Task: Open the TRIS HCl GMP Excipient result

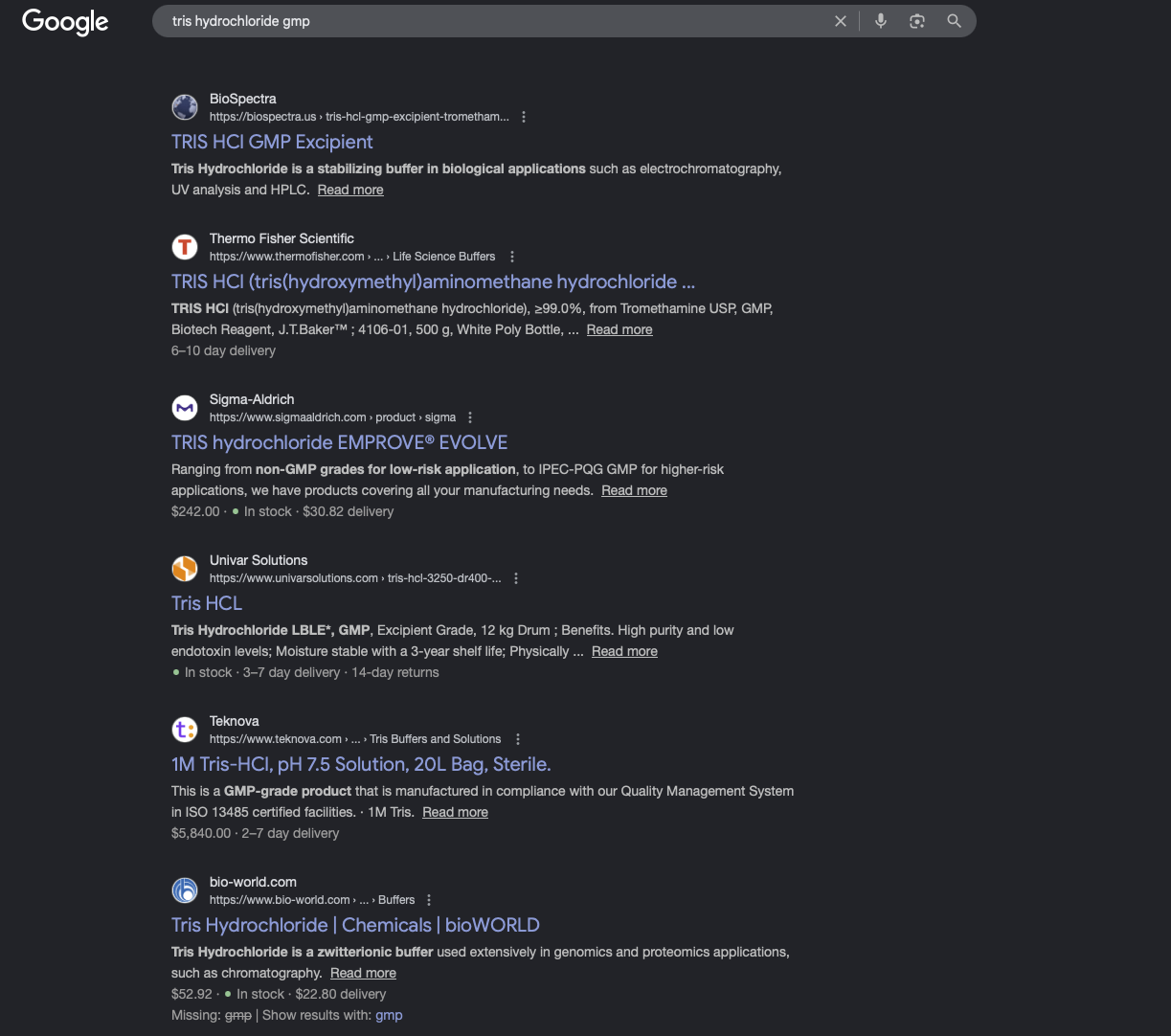Action: tap(272, 142)
